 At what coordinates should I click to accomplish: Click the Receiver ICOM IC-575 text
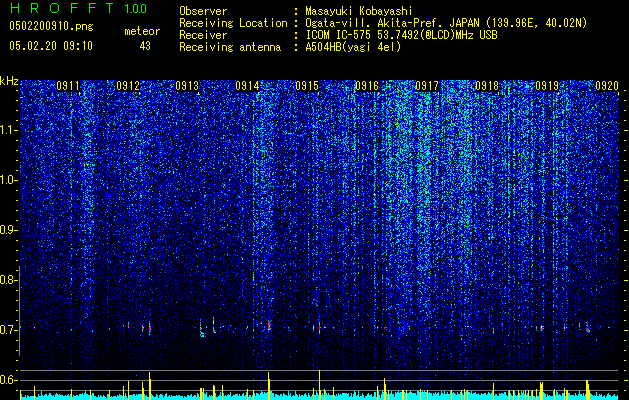pos(401,35)
